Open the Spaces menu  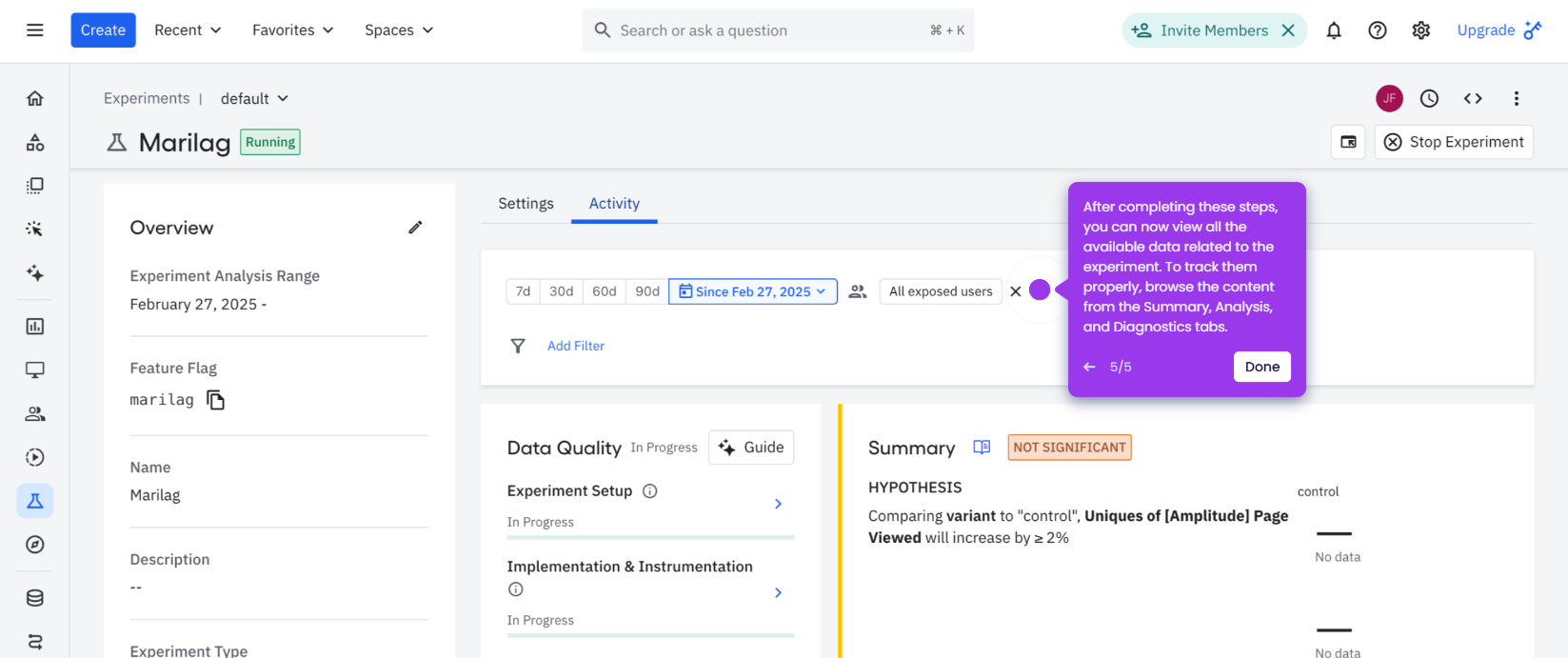pyautogui.click(x=399, y=30)
